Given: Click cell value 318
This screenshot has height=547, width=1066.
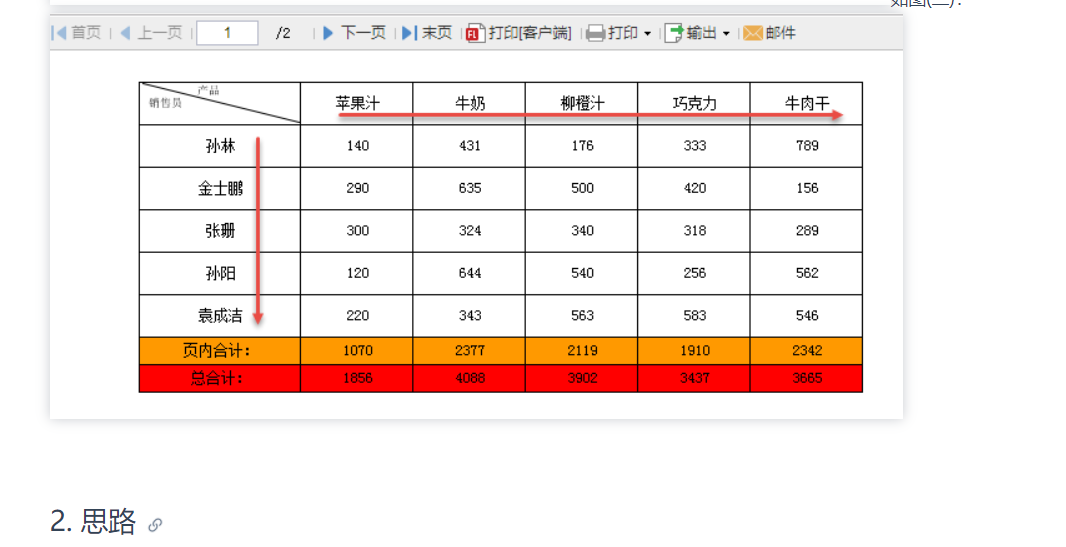Looking at the screenshot, I should tap(695, 230).
